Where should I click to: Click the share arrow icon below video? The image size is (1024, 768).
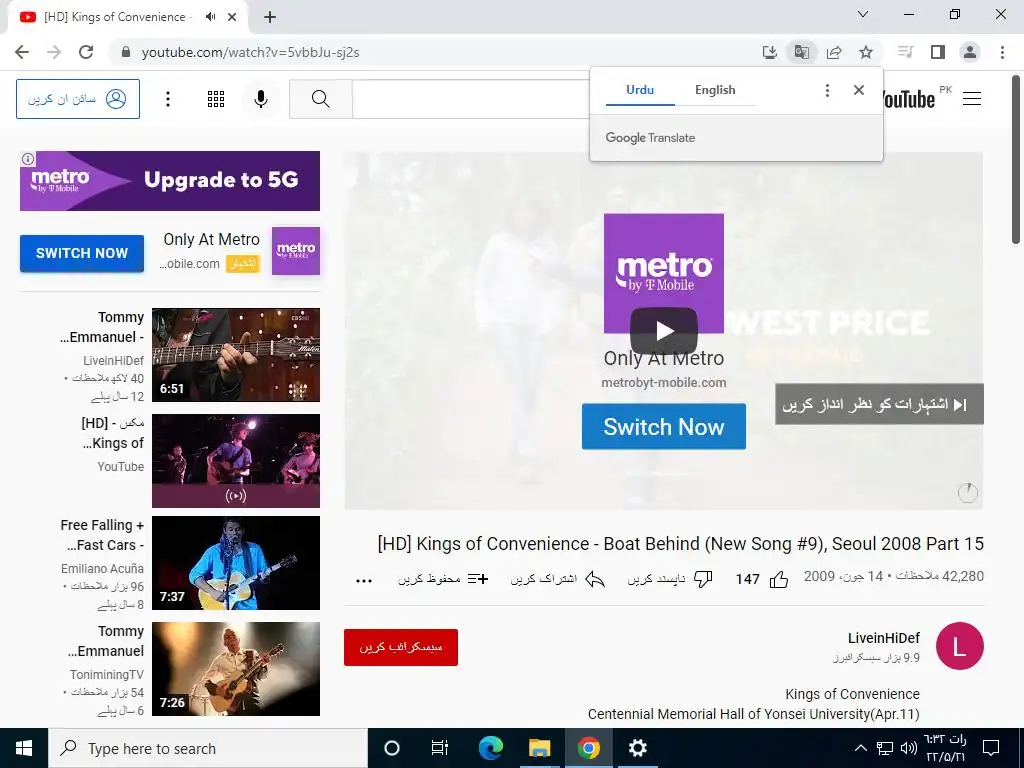pyautogui.click(x=594, y=579)
